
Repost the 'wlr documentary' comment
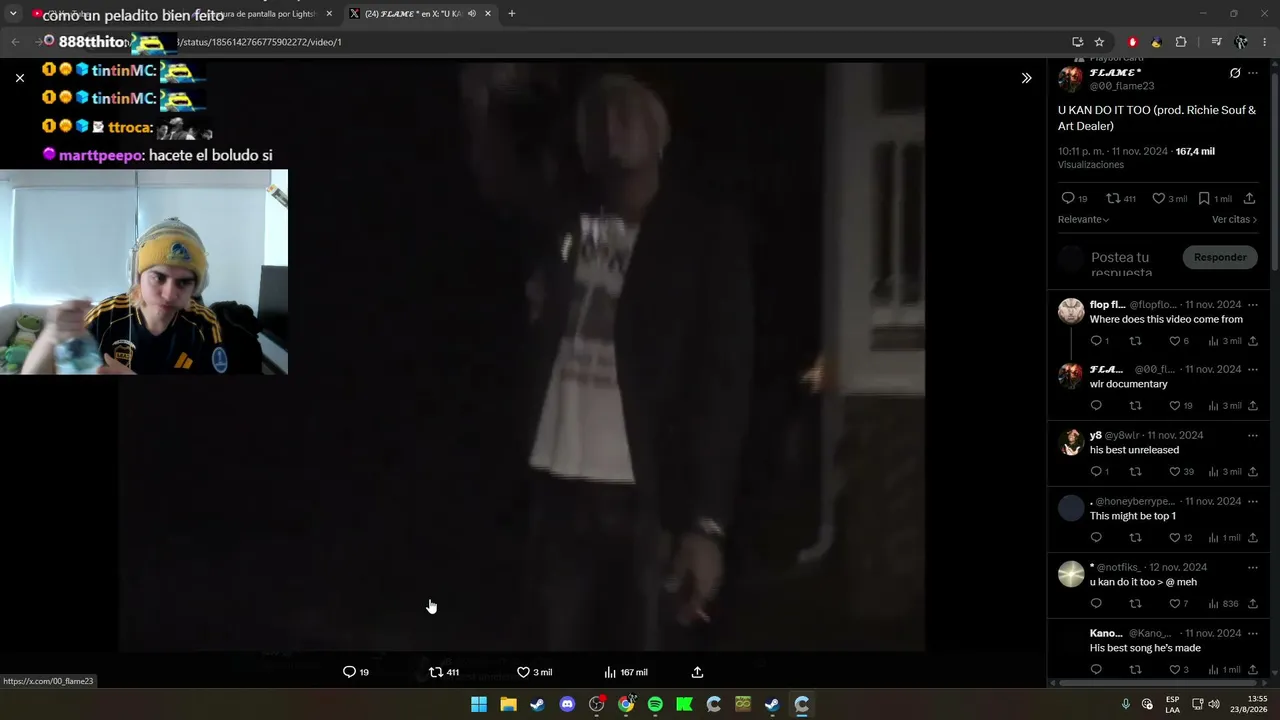[x=1135, y=405]
